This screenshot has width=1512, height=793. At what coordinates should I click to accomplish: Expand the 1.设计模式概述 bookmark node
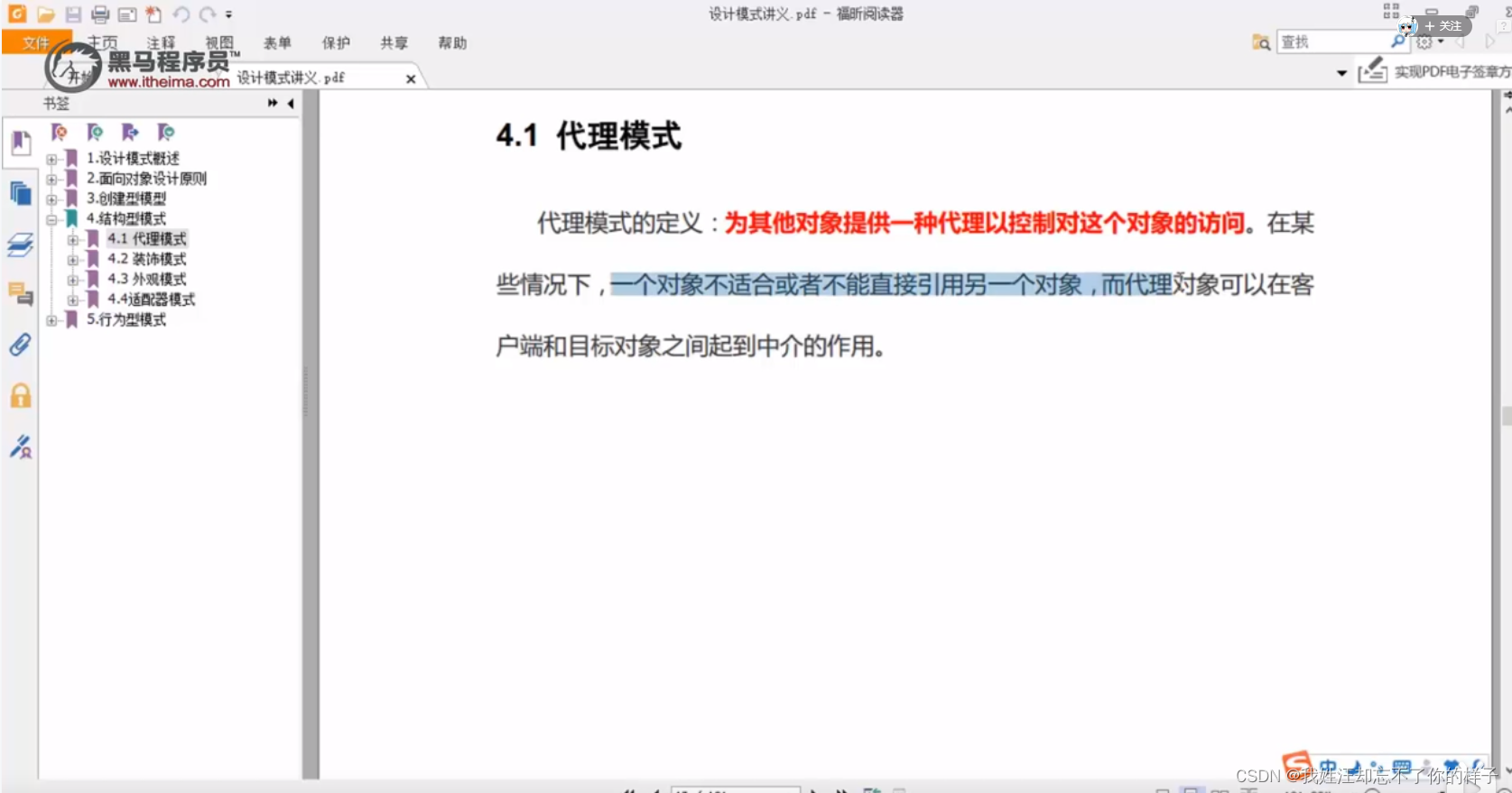click(51, 159)
